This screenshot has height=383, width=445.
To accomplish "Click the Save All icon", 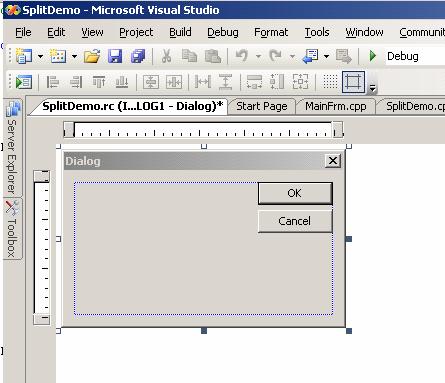I will pos(138,56).
